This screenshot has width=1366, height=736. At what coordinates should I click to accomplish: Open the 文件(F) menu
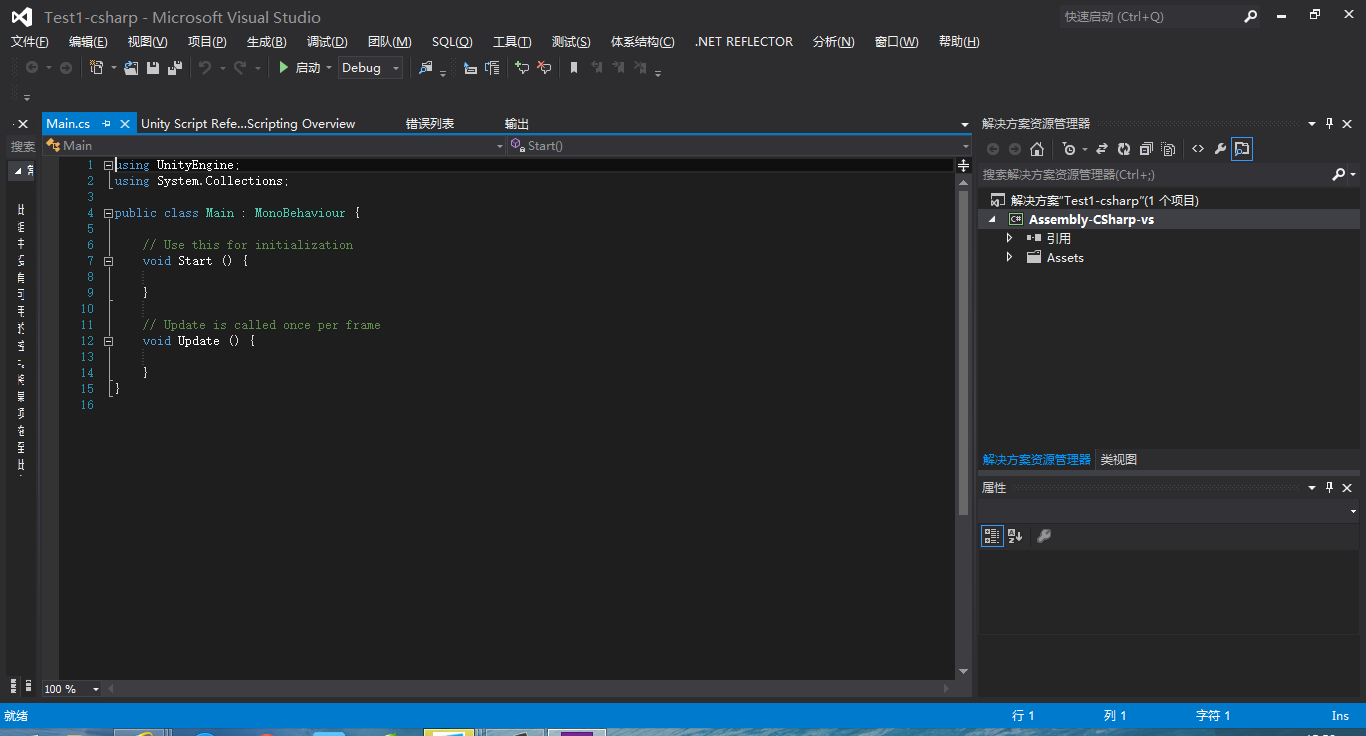pos(29,42)
